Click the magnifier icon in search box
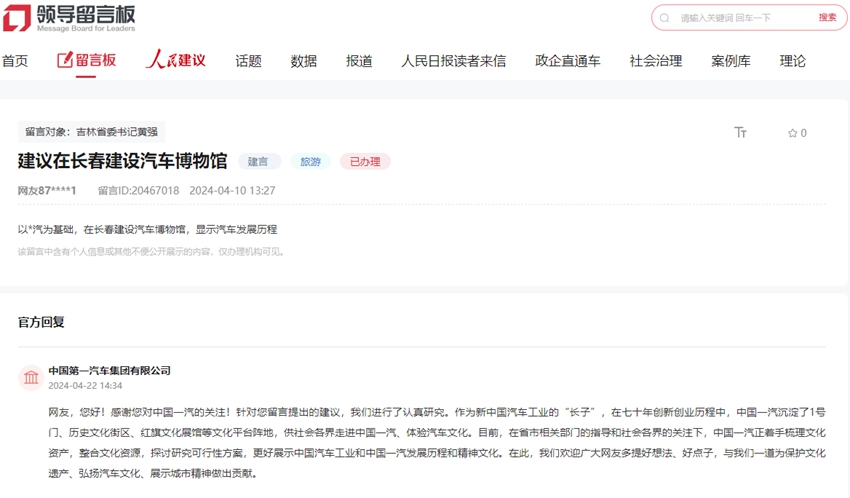The image size is (850, 498). pos(666,18)
